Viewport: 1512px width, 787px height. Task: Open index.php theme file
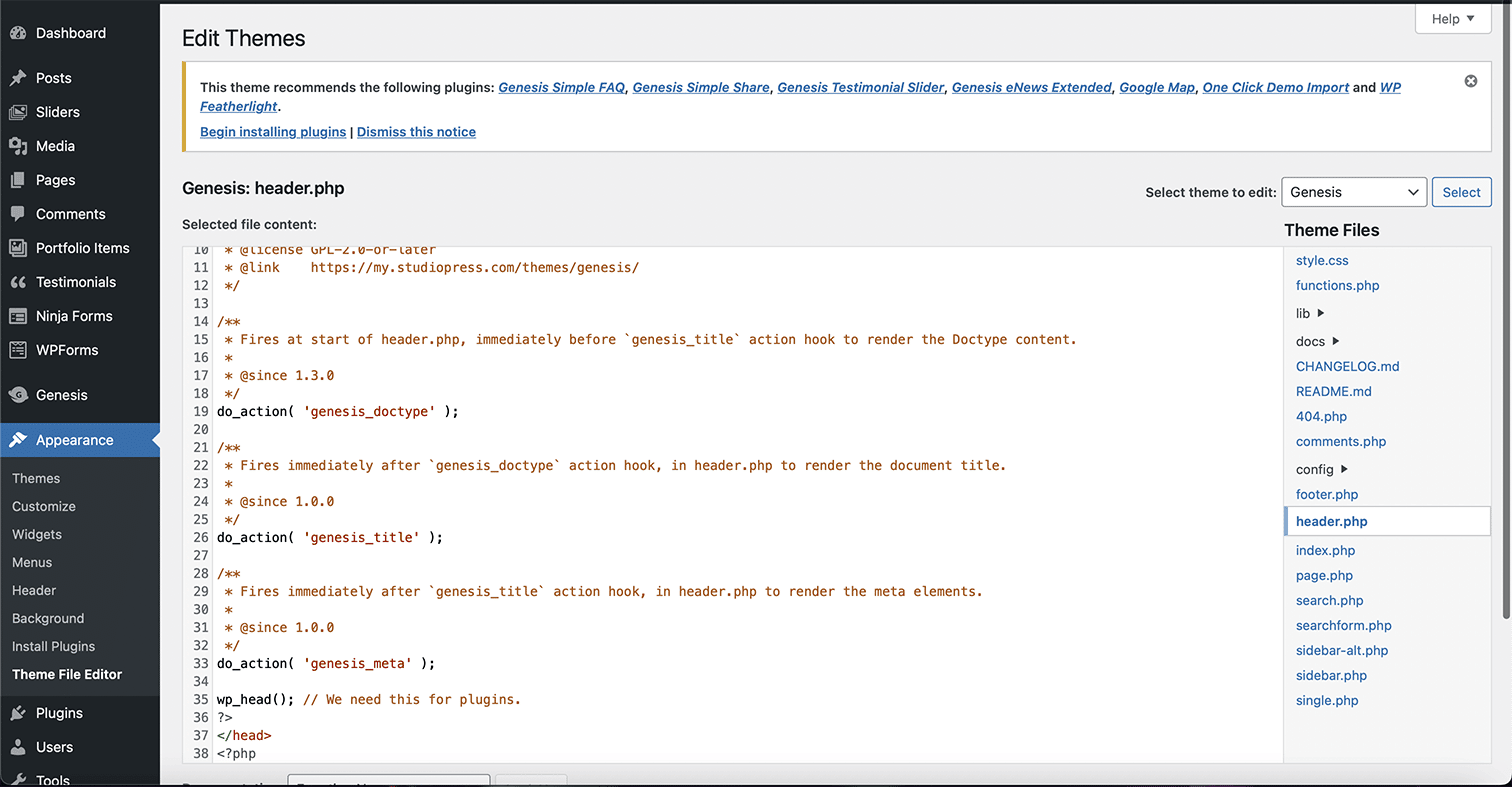coord(1325,550)
